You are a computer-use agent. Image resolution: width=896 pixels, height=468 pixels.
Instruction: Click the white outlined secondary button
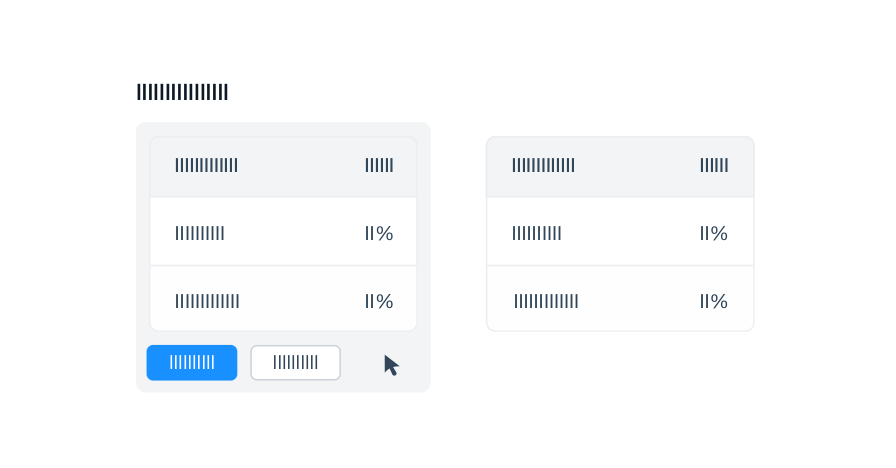point(295,362)
